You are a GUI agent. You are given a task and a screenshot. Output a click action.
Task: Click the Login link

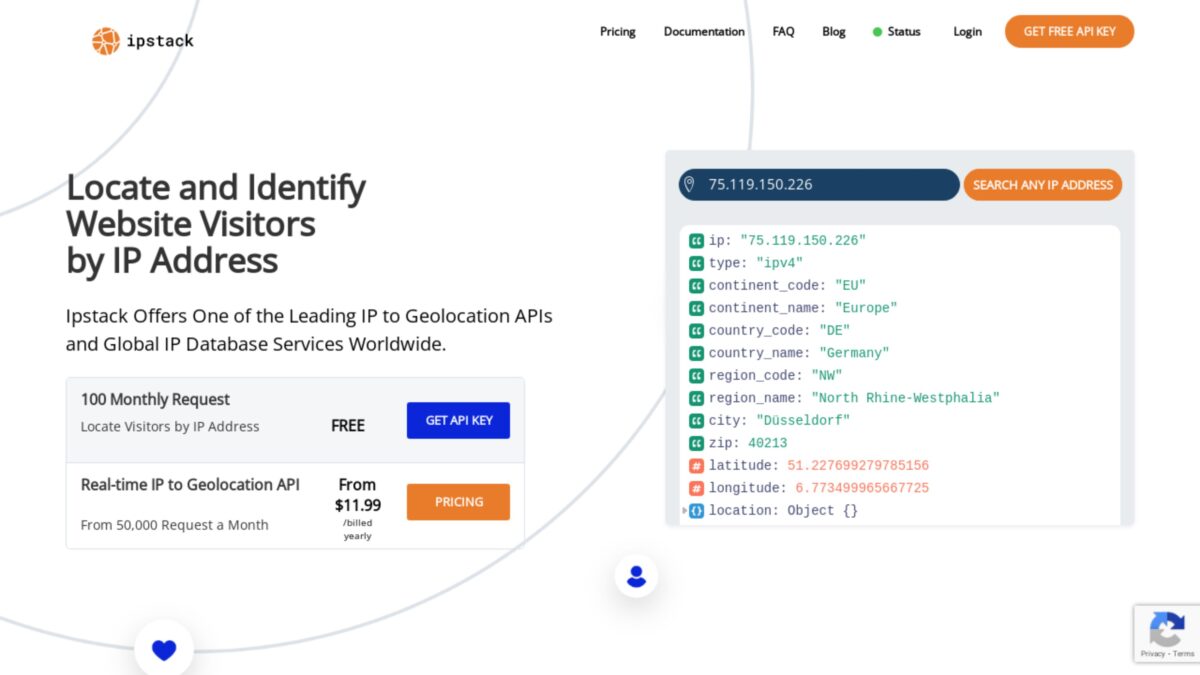[x=967, y=31]
